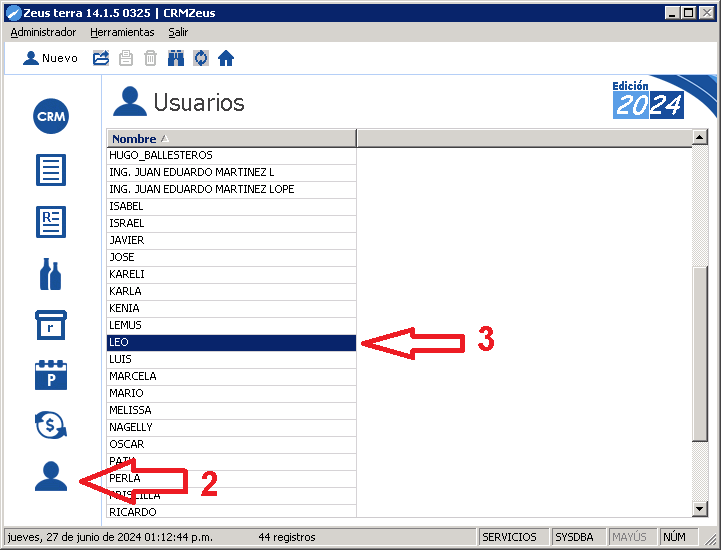
Task: Click the SYSDBA status bar panel
Action: point(578,537)
